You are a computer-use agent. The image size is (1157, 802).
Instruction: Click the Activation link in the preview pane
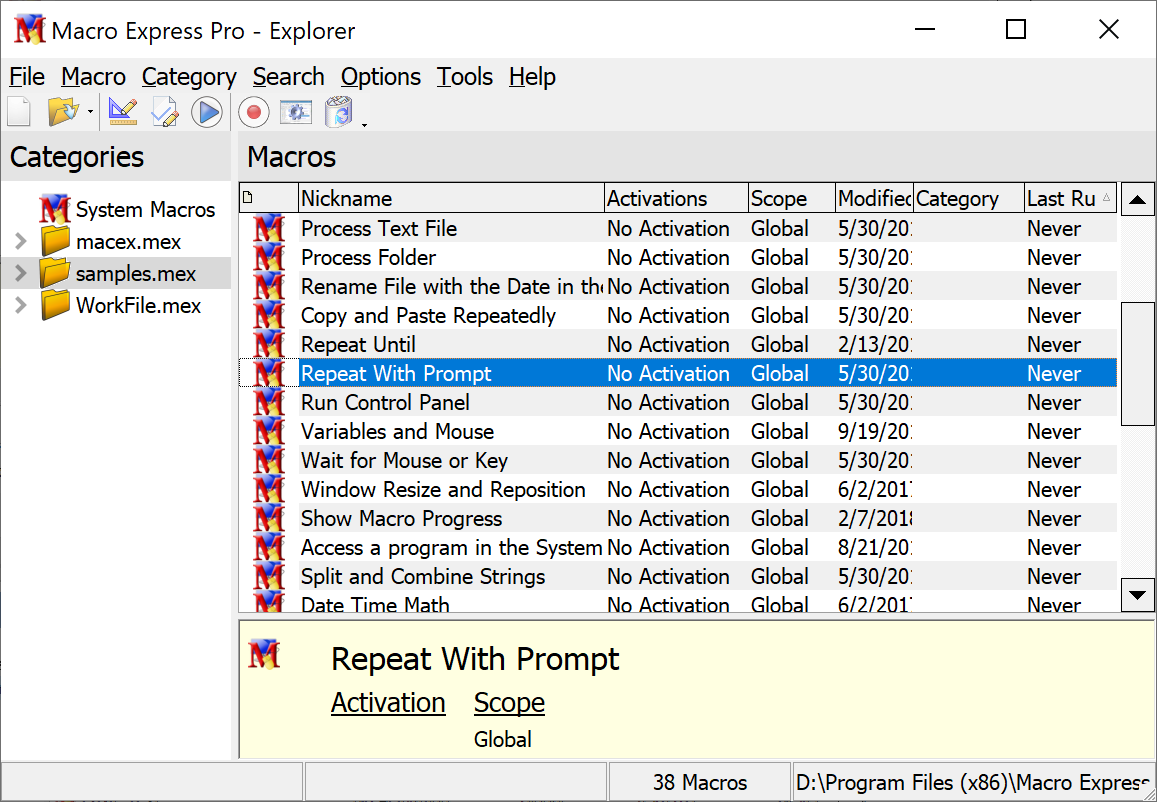coord(388,703)
